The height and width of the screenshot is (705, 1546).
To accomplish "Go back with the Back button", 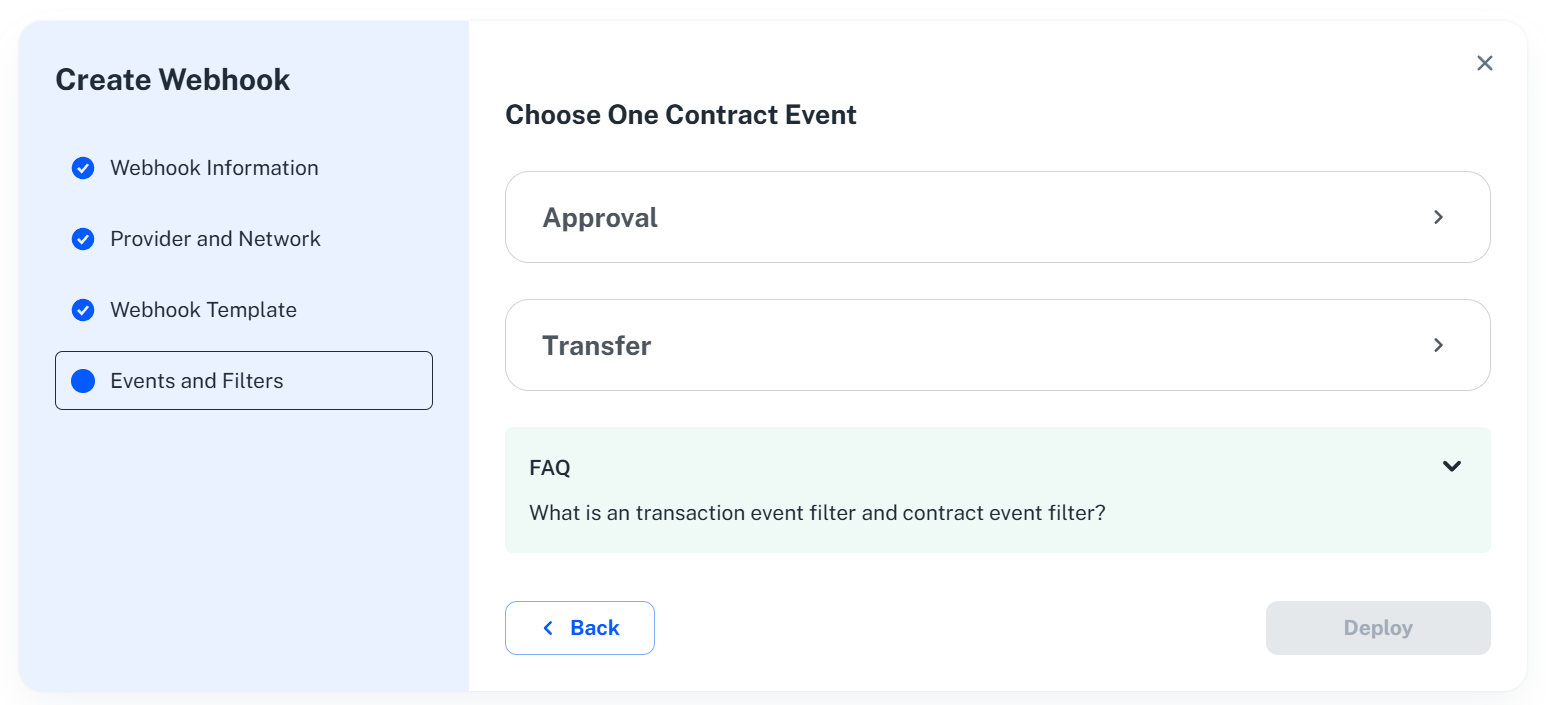I will coord(580,627).
